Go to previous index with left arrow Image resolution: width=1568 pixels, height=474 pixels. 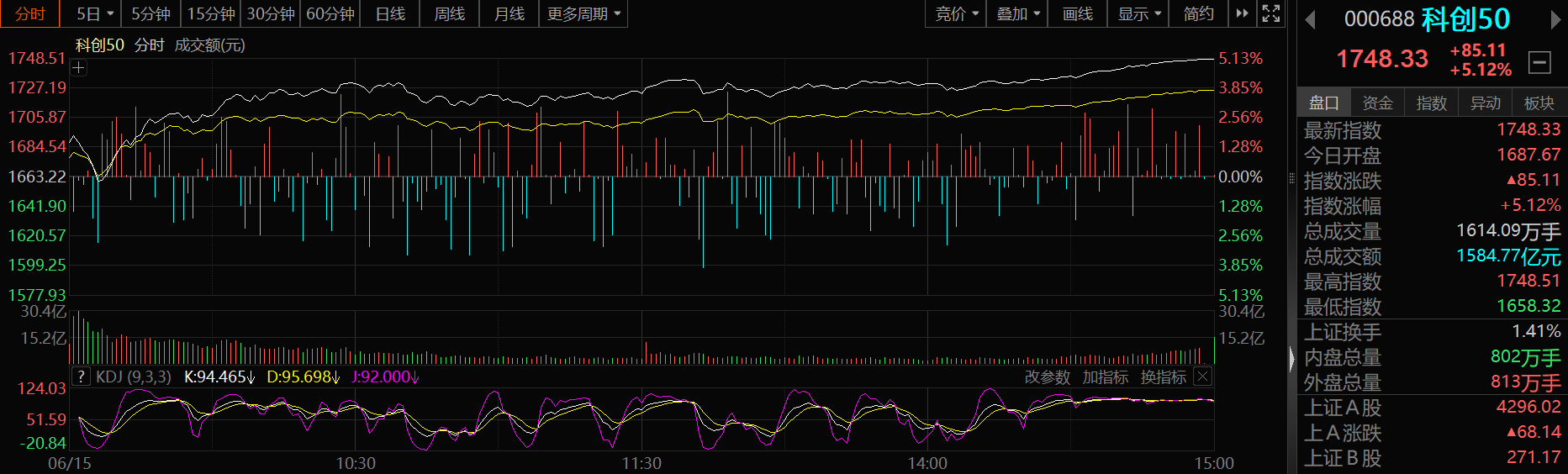[1309, 19]
